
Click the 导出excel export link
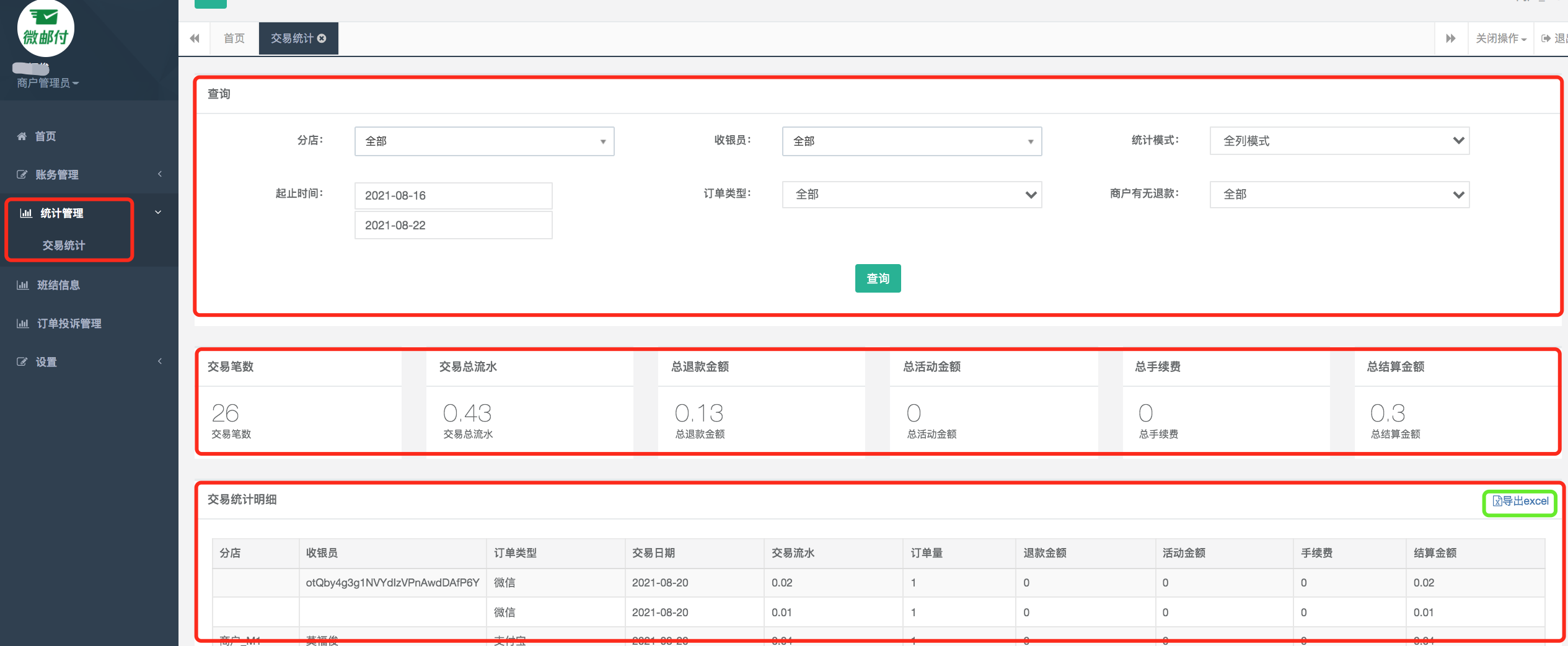pos(1520,502)
